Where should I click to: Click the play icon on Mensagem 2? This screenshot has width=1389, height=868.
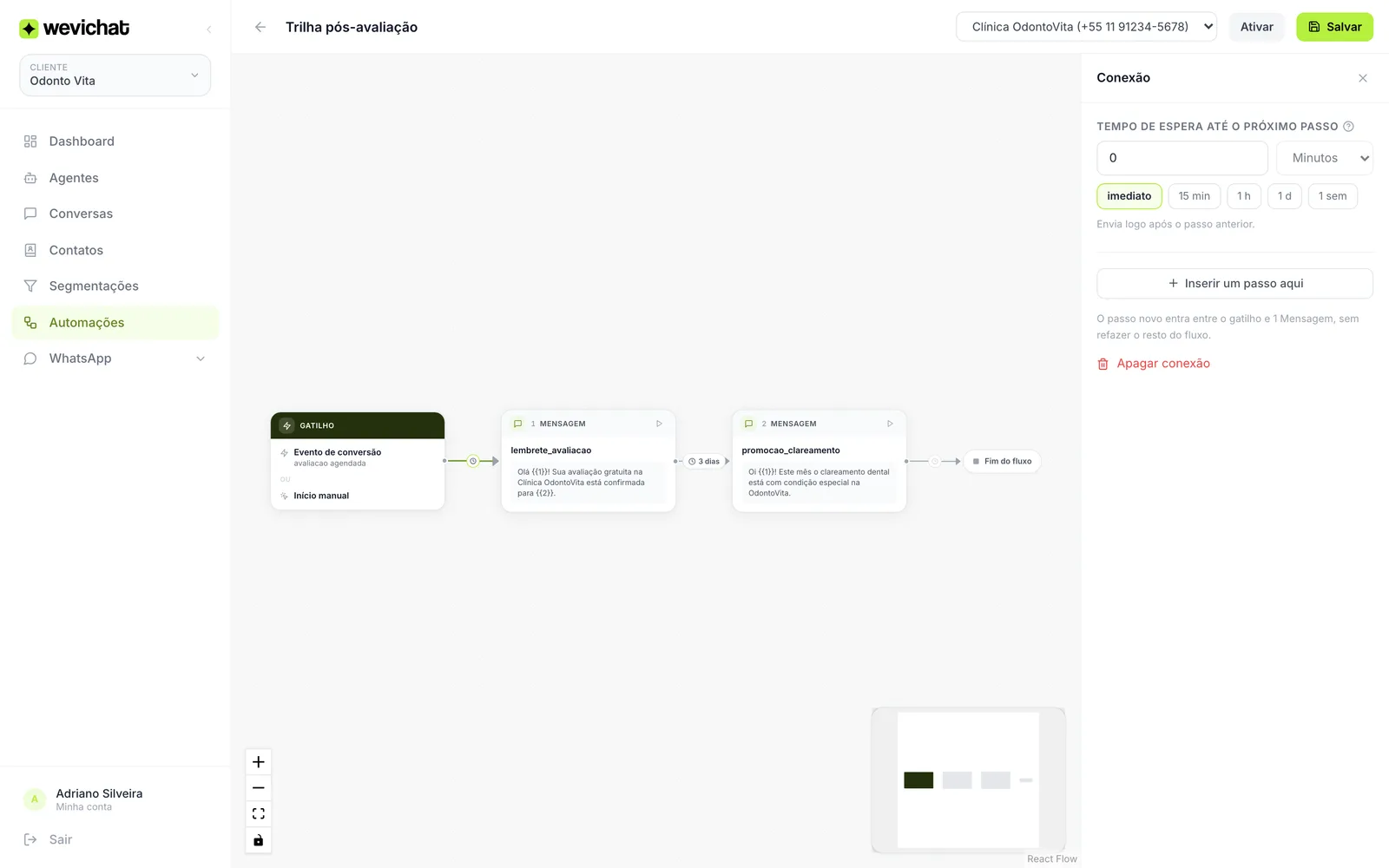coord(890,424)
